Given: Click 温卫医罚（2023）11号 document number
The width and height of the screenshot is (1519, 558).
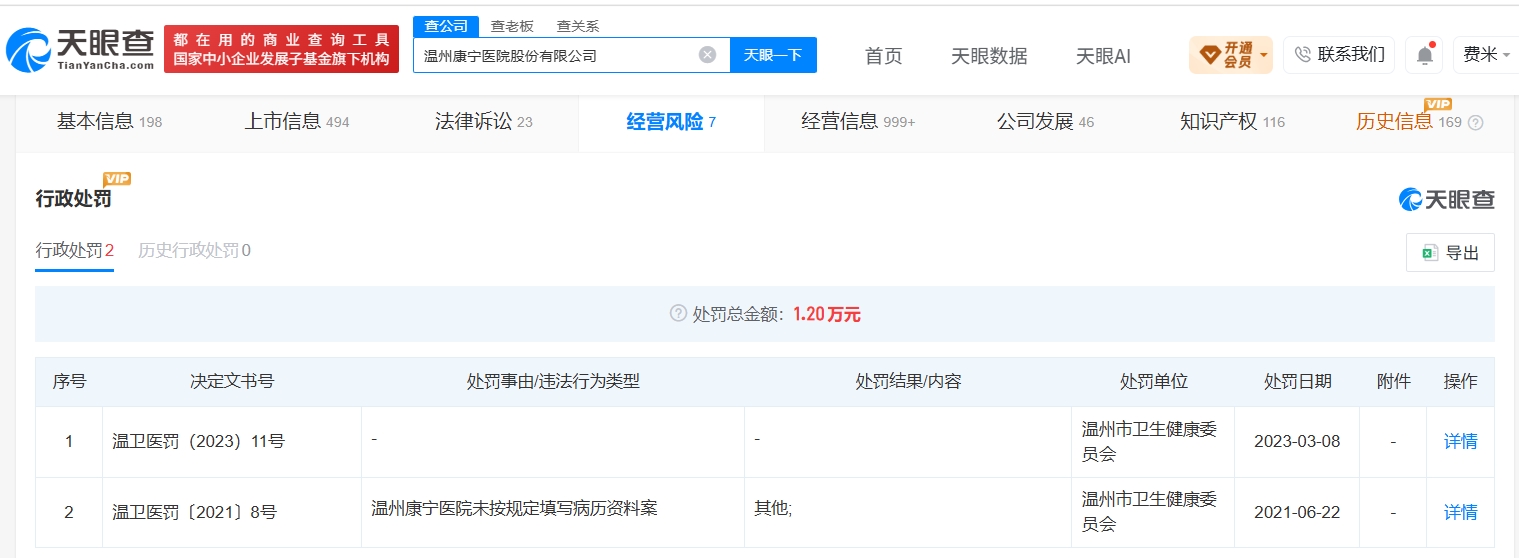Looking at the screenshot, I should click(199, 441).
